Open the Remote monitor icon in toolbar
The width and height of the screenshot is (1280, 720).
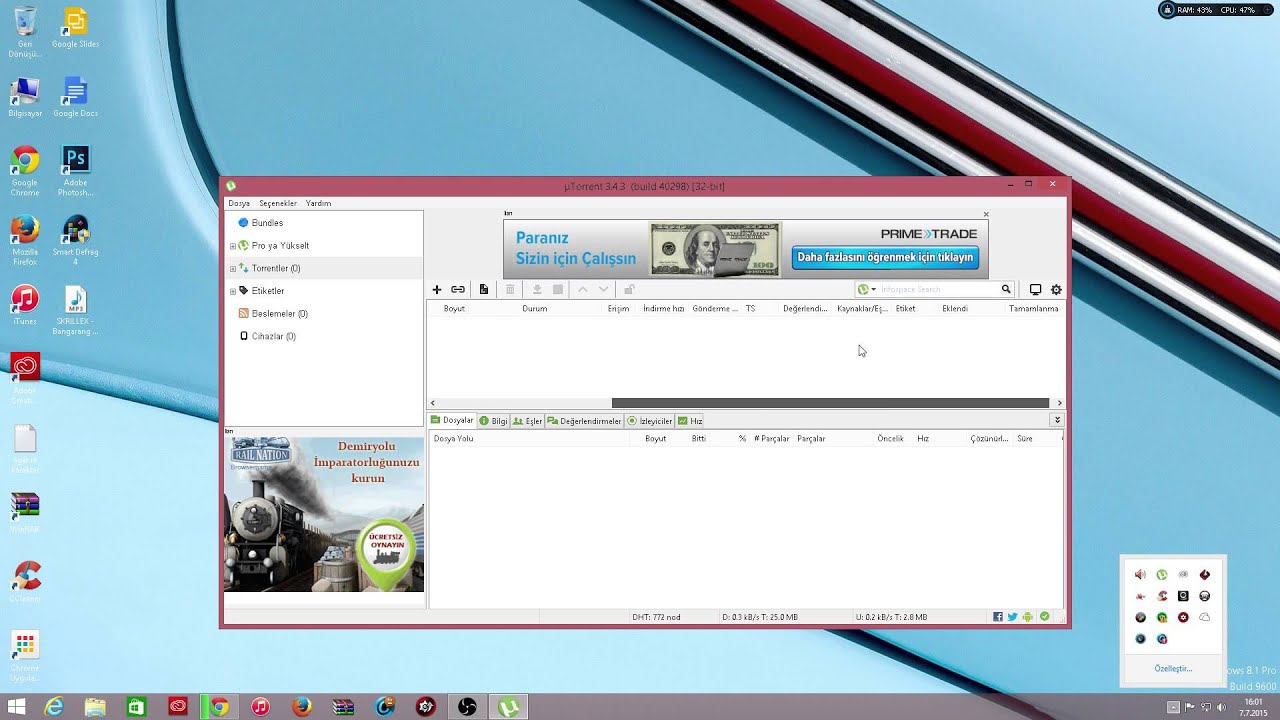click(1035, 289)
